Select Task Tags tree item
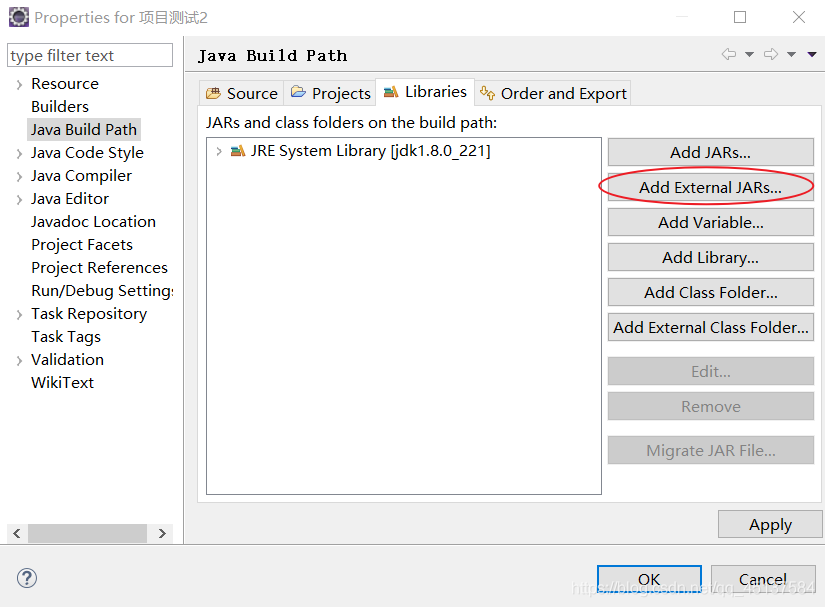Image resolution: width=825 pixels, height=607 pixels. click(x=66, y=337)
